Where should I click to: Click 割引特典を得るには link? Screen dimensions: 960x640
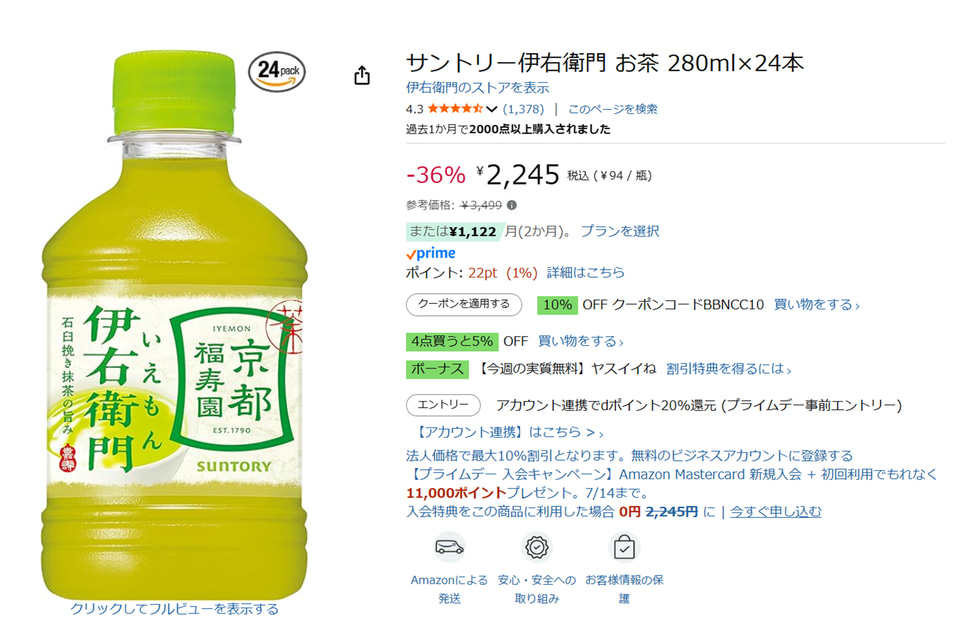(729, 369)
